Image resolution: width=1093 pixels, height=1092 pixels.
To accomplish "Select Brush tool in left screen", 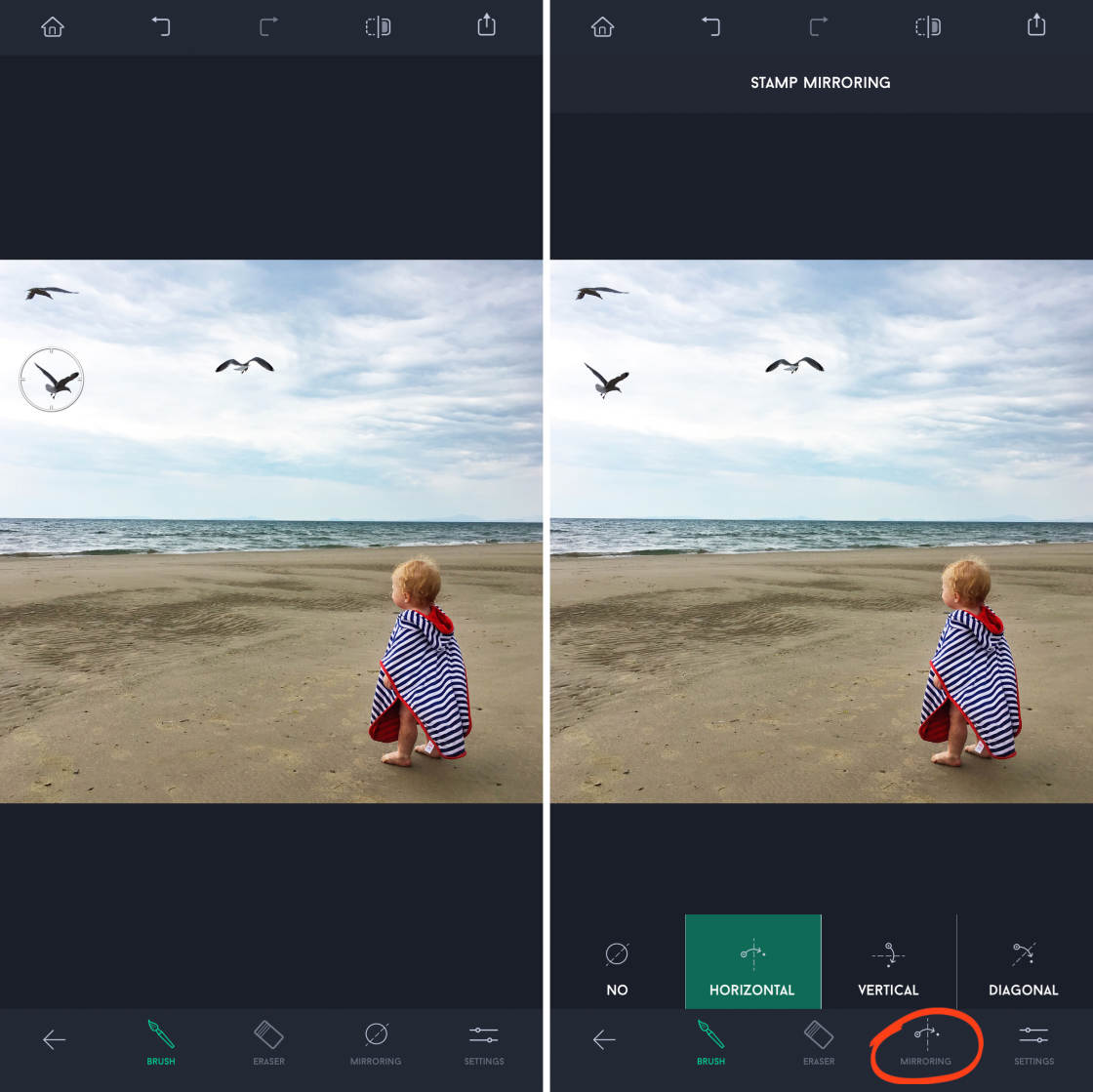I will 161,1042.
